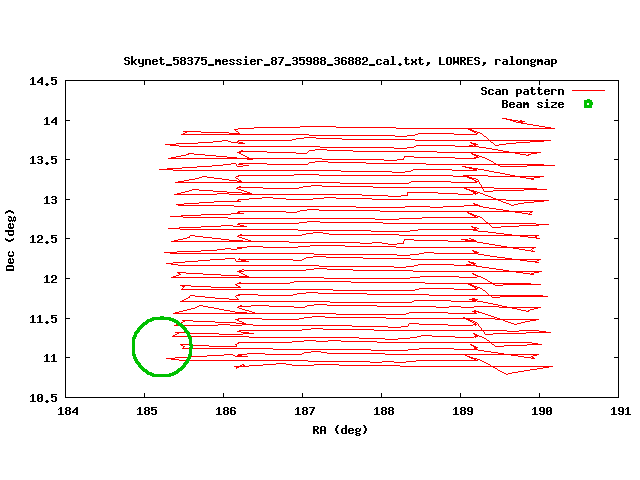
Task: Click the 14 Dec axis tick label
Action: pyautogui.click(x=51, y=121)
